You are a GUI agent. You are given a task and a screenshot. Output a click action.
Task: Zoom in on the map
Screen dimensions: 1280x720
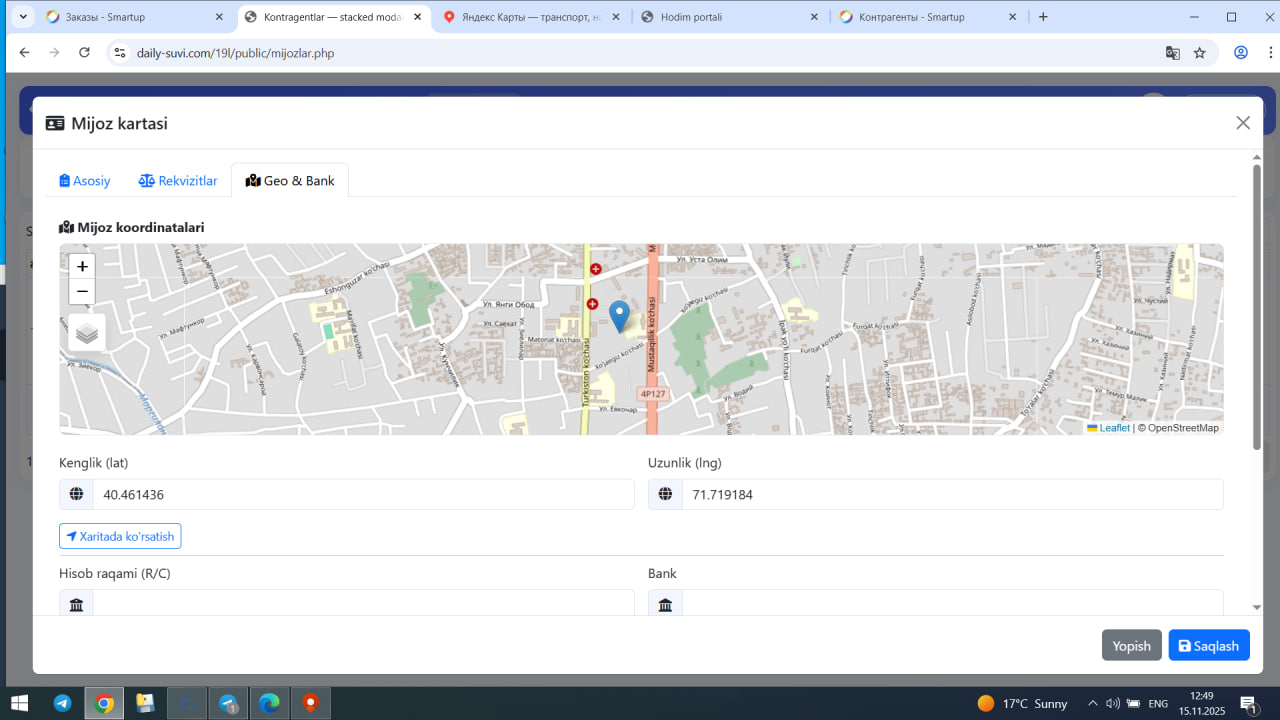point(82,266)
